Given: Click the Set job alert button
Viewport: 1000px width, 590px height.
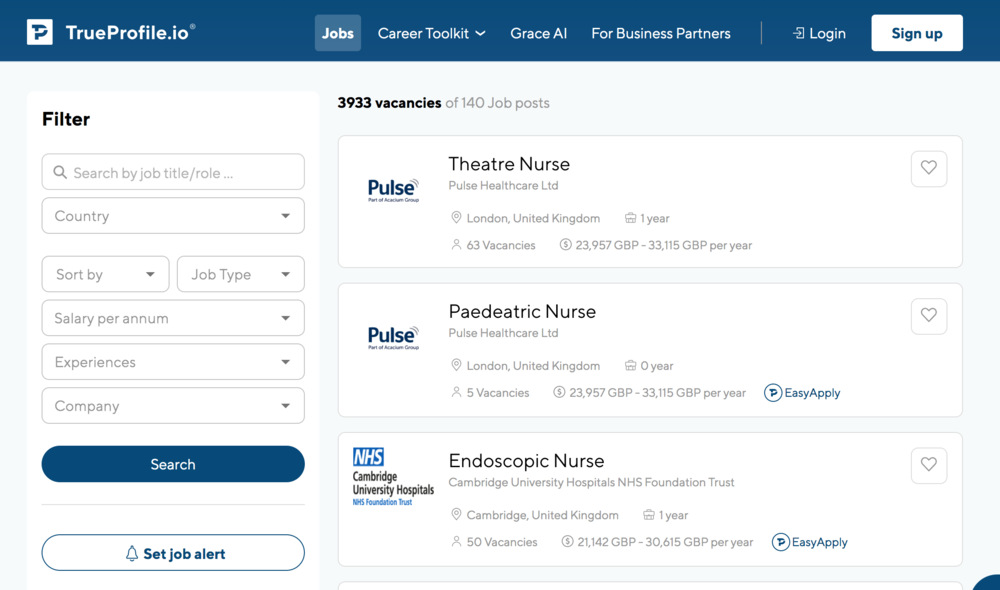Looking at the screenshot, I should (x=173, y=553).
